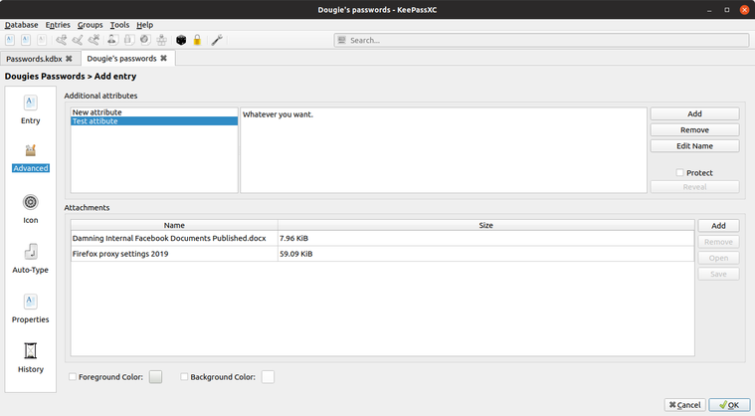Viewport: 755px width, 416px height.
Task: Click the Open database toolbar icon
Action: (26, 40)
